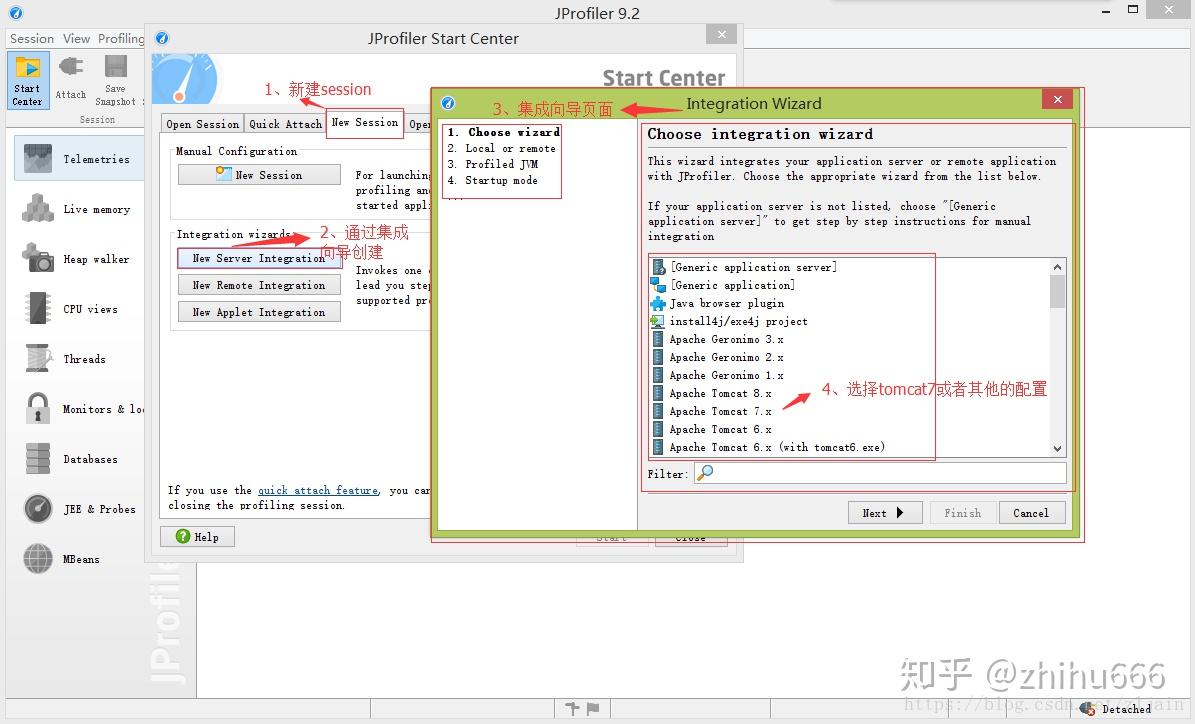
Task: Switch to the Open Session tab
Action: pyautogui.click(x=203, y=123)
